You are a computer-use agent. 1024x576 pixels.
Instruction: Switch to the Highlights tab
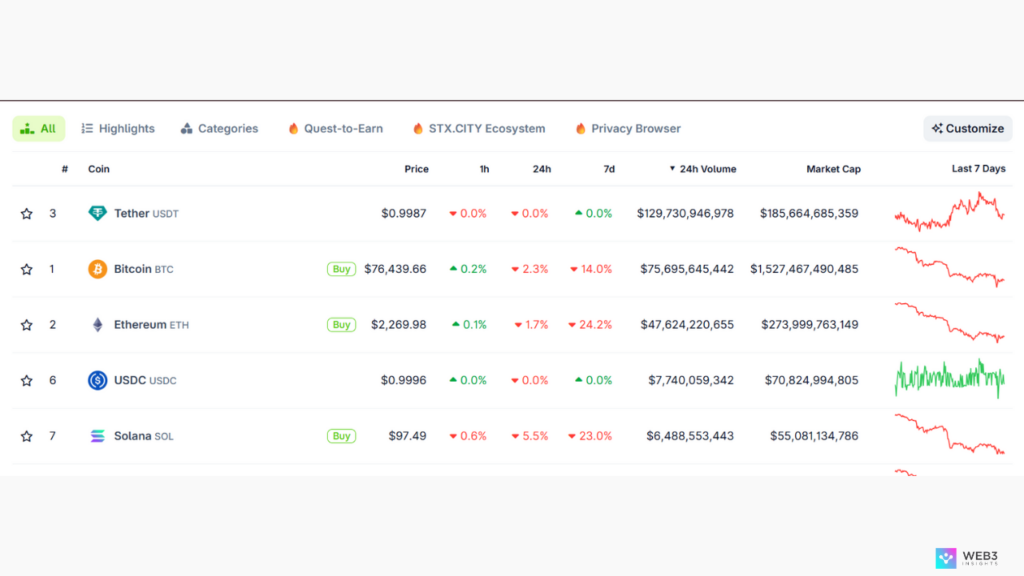point(118,129)
